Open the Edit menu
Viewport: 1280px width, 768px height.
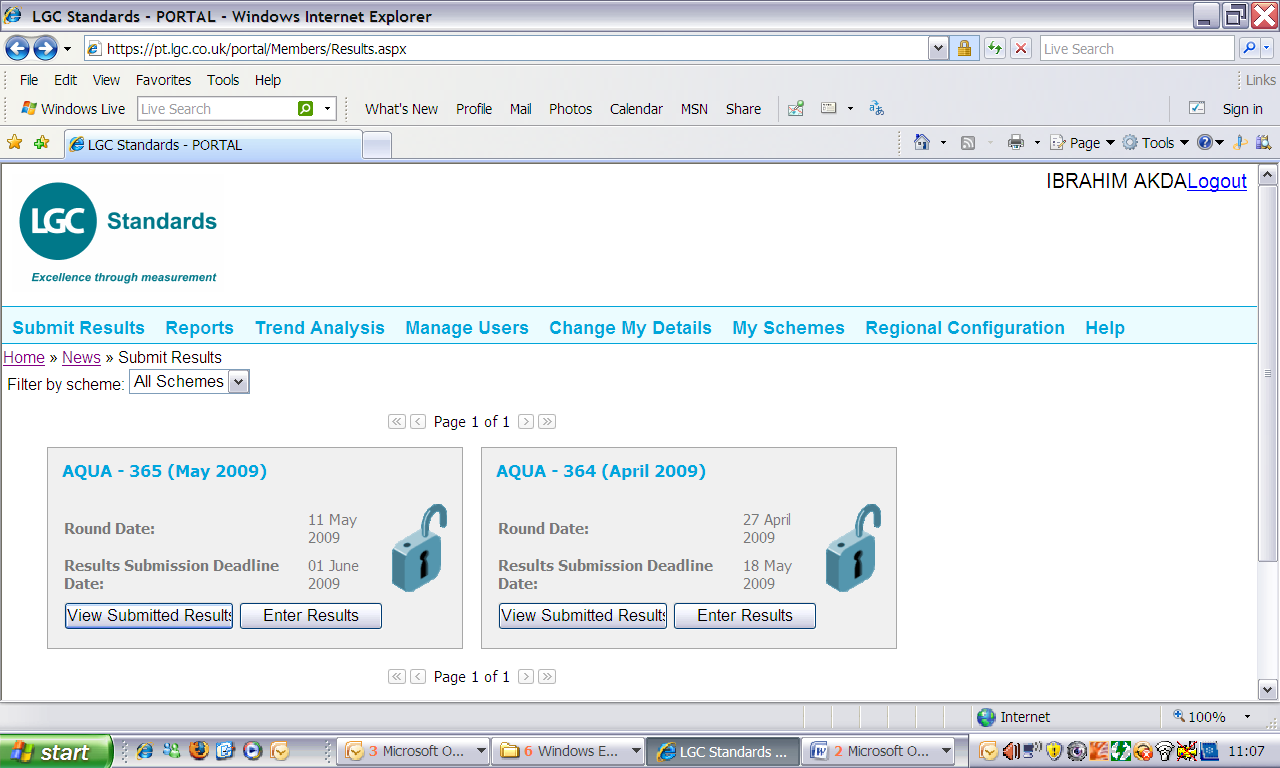pos(66,80)
